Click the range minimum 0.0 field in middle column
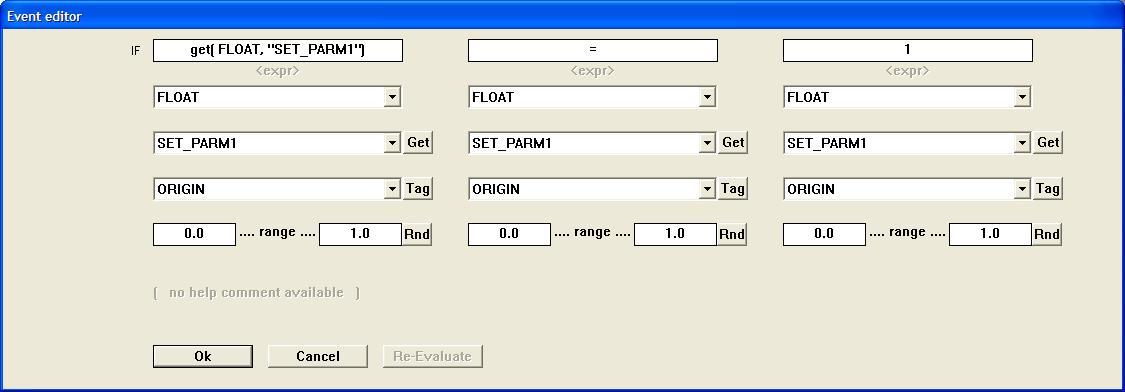 point(509,234)
